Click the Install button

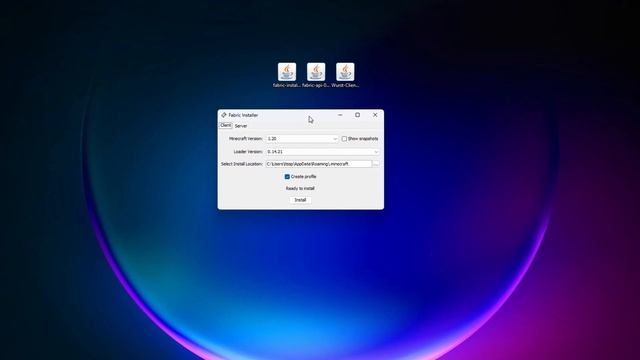(x=300, y=200)
